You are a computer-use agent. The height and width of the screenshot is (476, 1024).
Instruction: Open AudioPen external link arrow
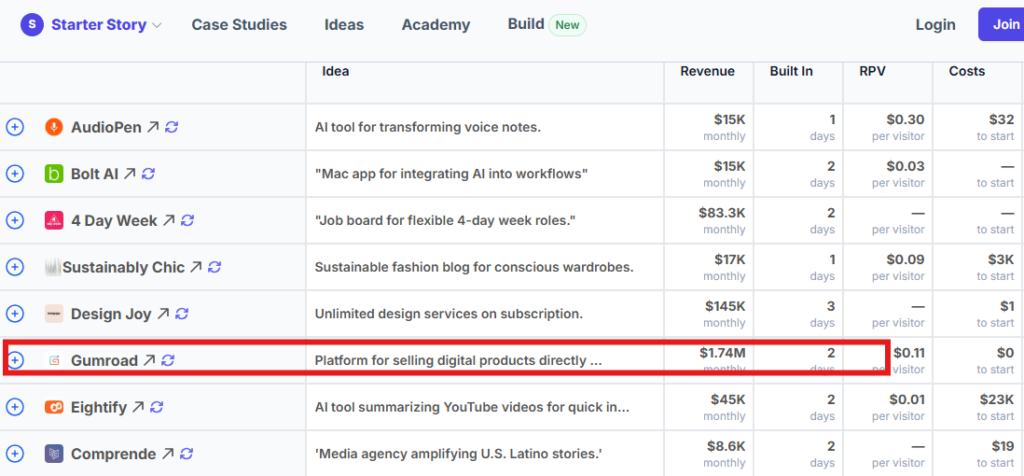click(x=152, y=127)
